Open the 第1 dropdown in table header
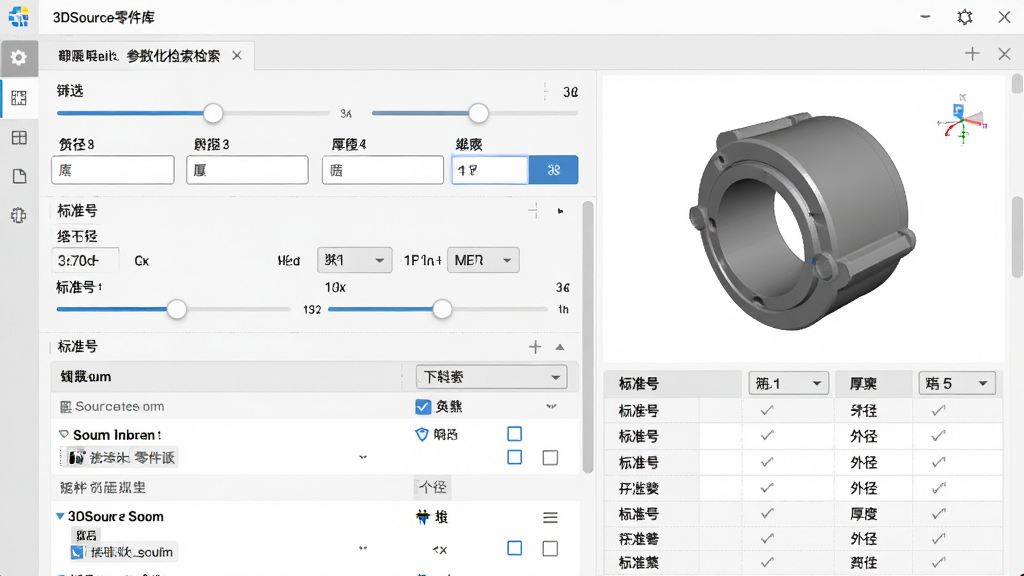The width and height of the screenshot is (1024, 576). 788,383
